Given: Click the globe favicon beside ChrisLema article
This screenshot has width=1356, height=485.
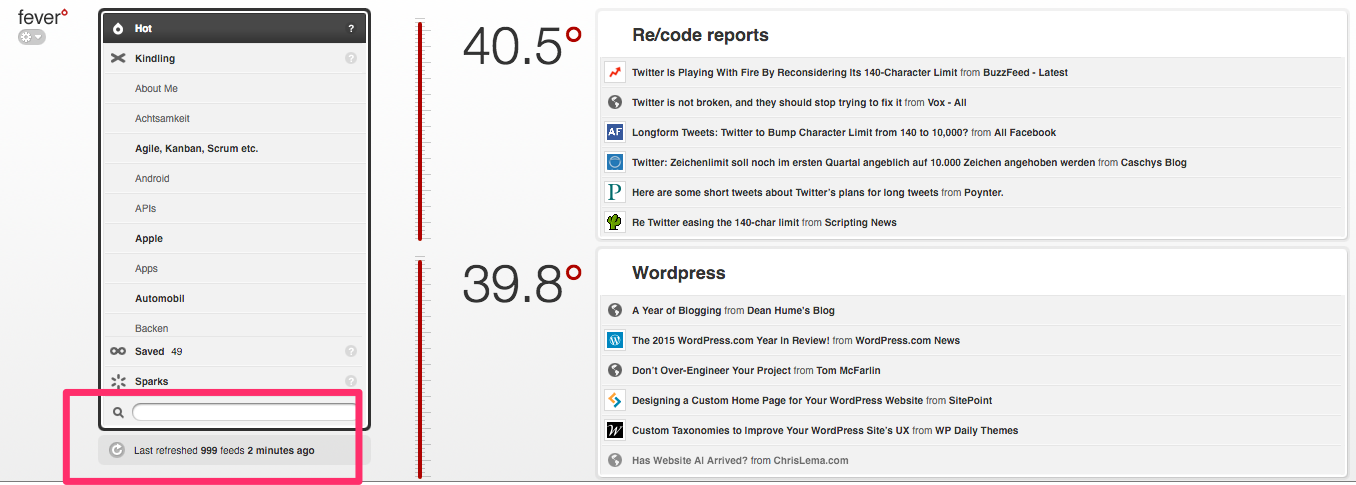Looking at the screenshot, I should 615,460.
